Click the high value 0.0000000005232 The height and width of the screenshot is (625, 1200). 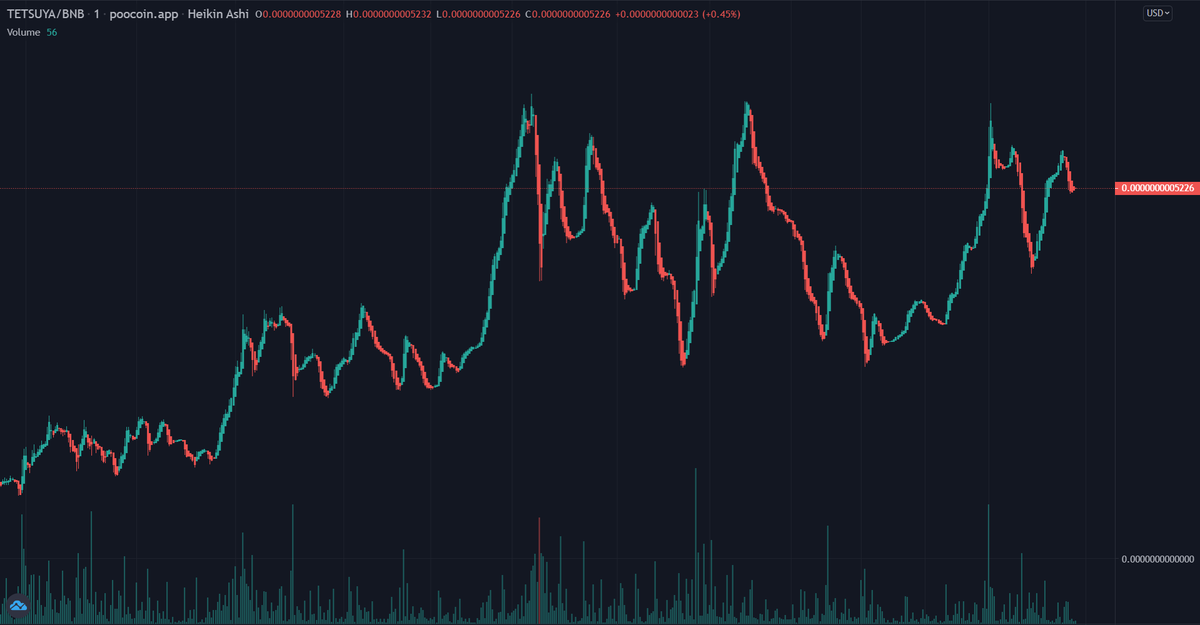(393, 14)
